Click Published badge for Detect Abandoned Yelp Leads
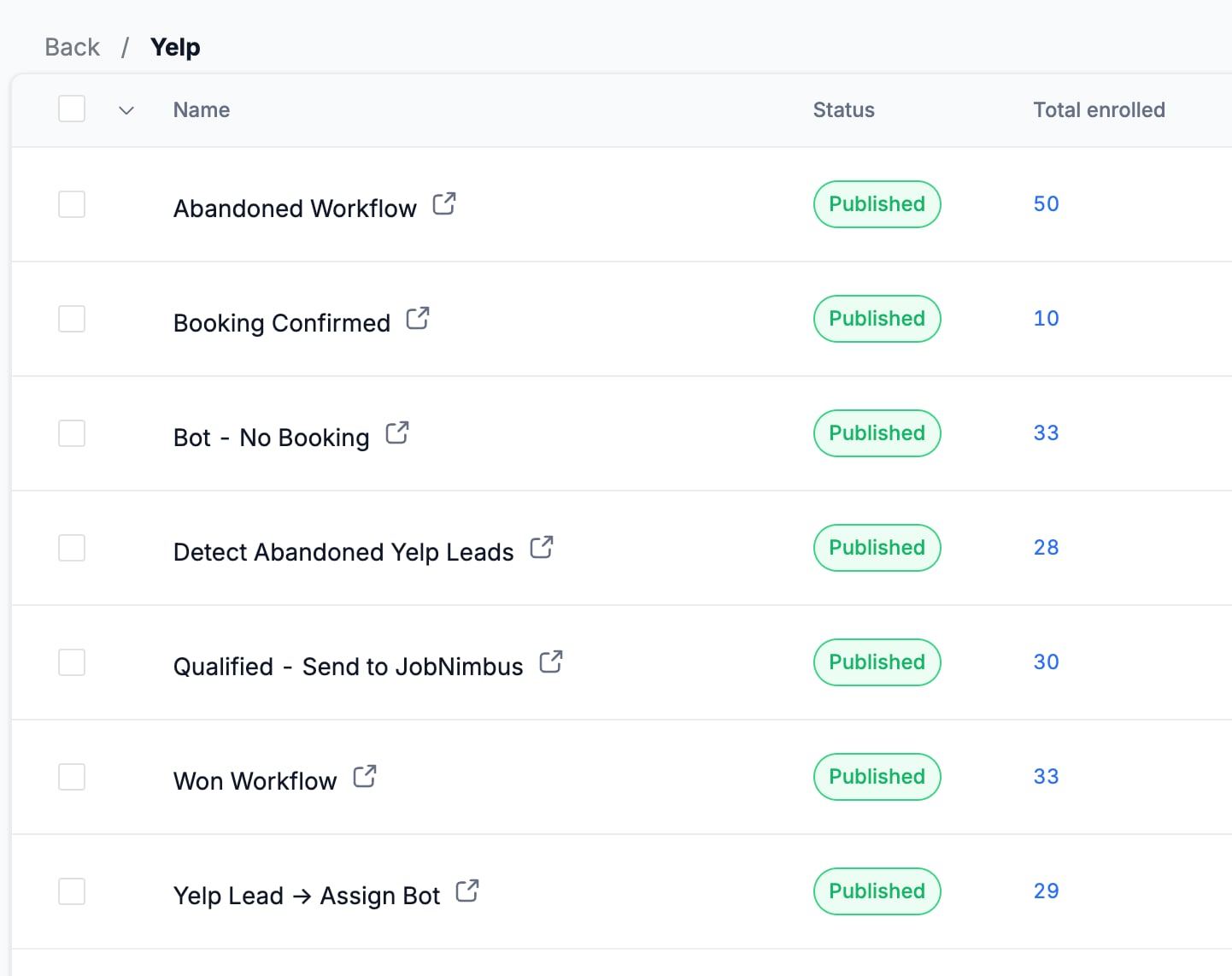Screen dimensions: 1232x976 877,548
